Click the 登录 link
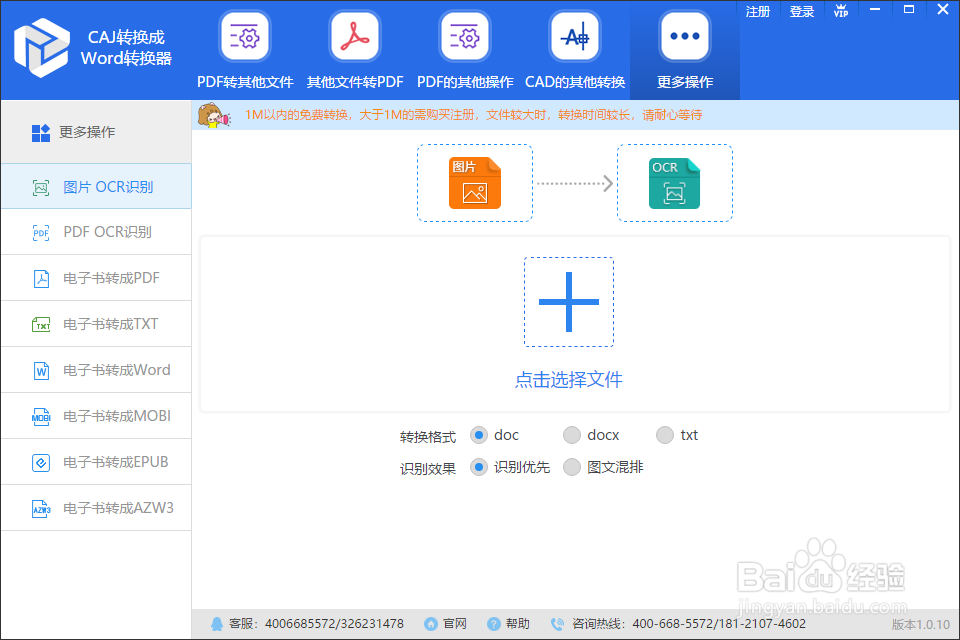 (x=801, y=11)
